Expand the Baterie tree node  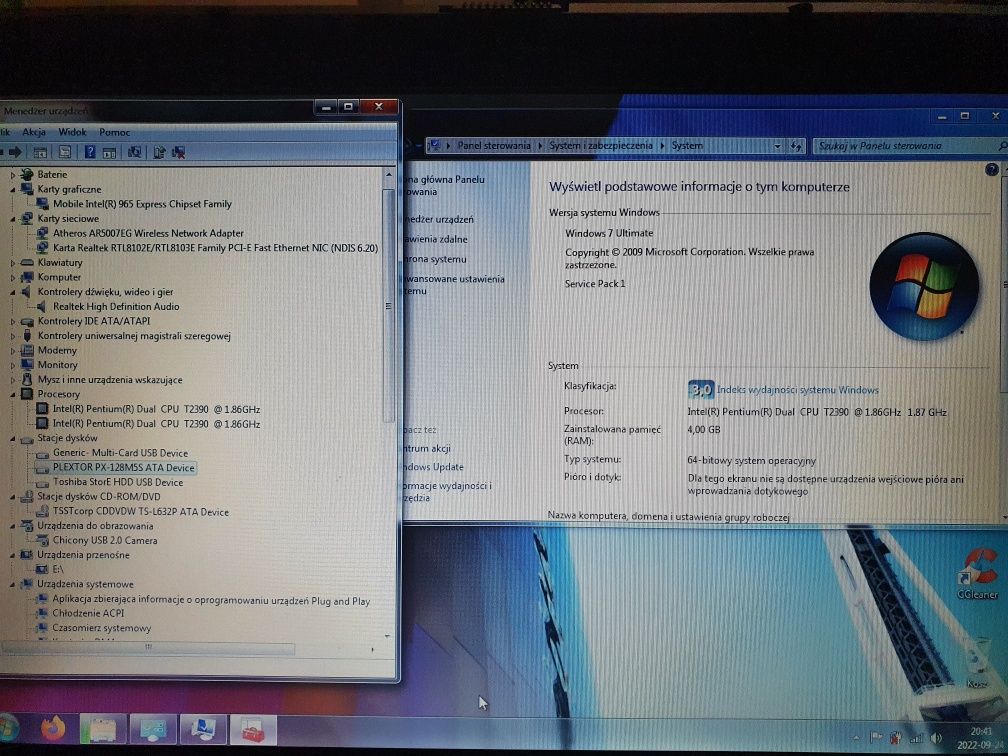[x=12, y=174]
